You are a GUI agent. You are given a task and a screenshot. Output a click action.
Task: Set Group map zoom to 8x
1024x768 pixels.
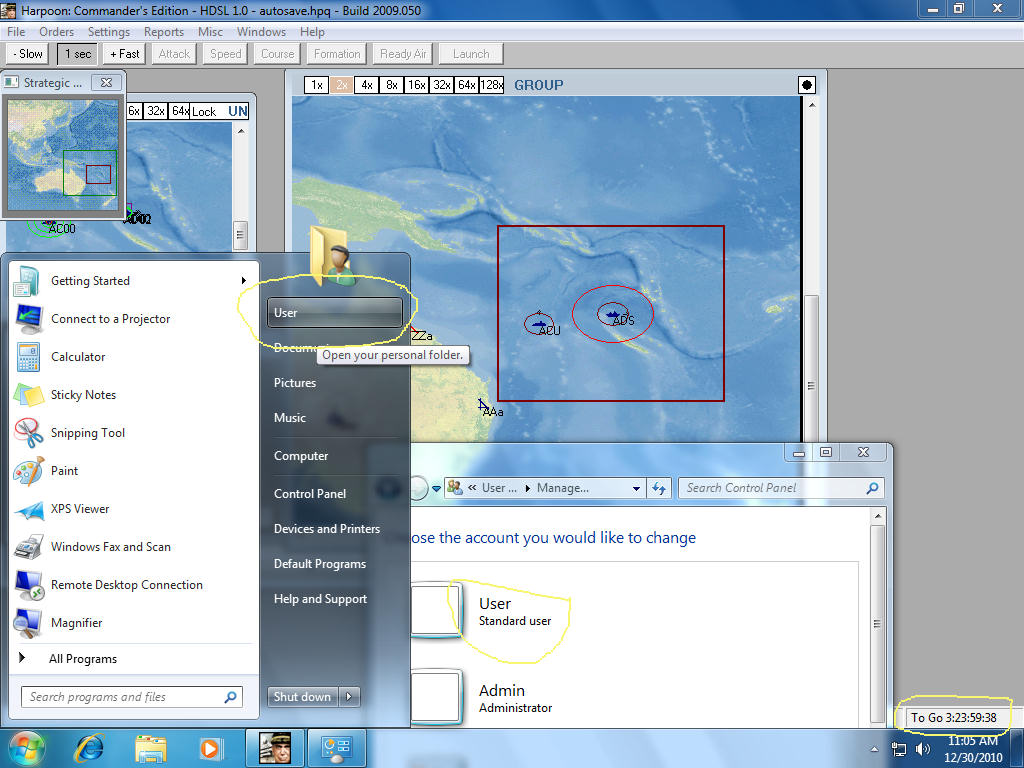391,85
